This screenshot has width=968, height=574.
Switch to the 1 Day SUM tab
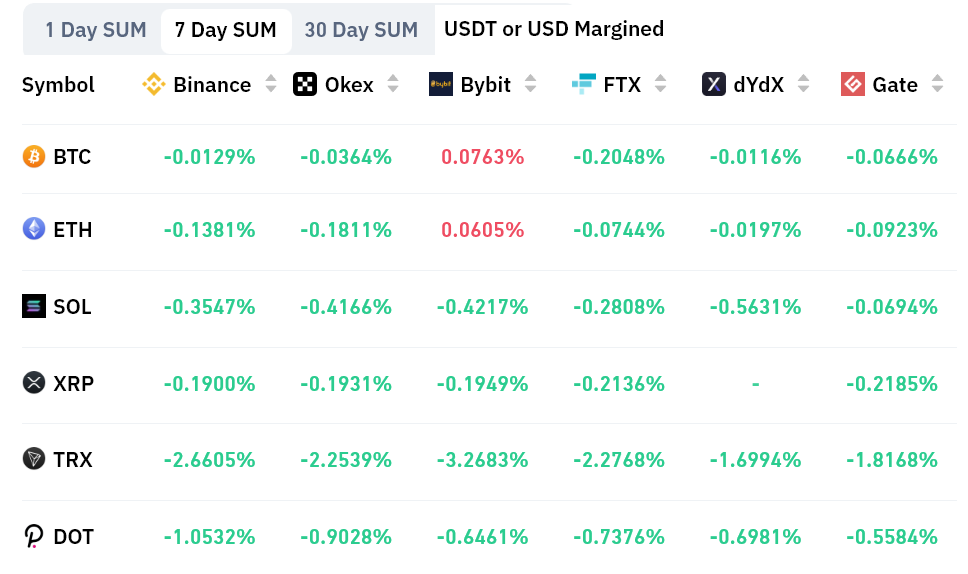pos(96,30)
